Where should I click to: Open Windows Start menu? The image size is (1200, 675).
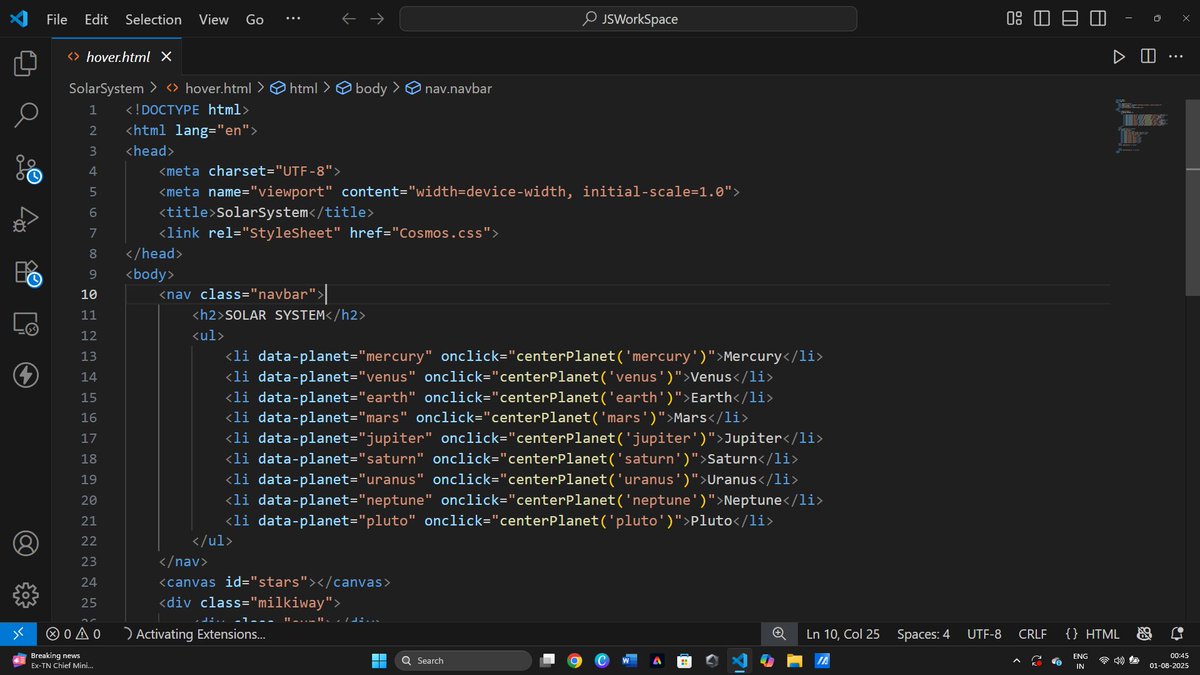[379, 660]
